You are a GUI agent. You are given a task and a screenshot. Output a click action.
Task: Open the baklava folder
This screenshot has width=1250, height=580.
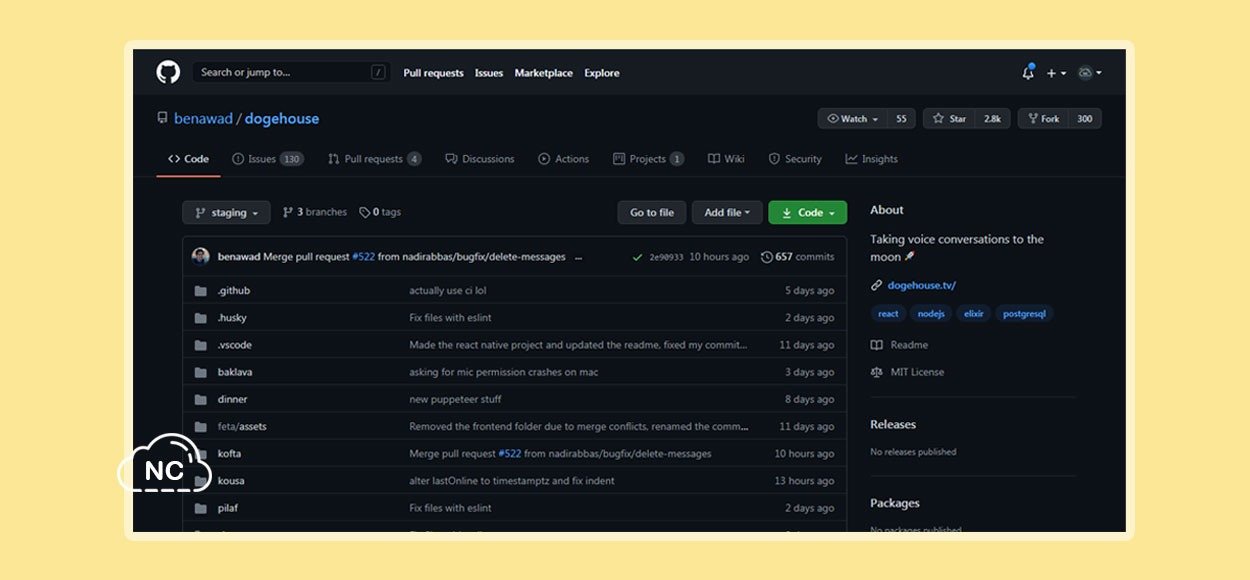coord(235,372)
